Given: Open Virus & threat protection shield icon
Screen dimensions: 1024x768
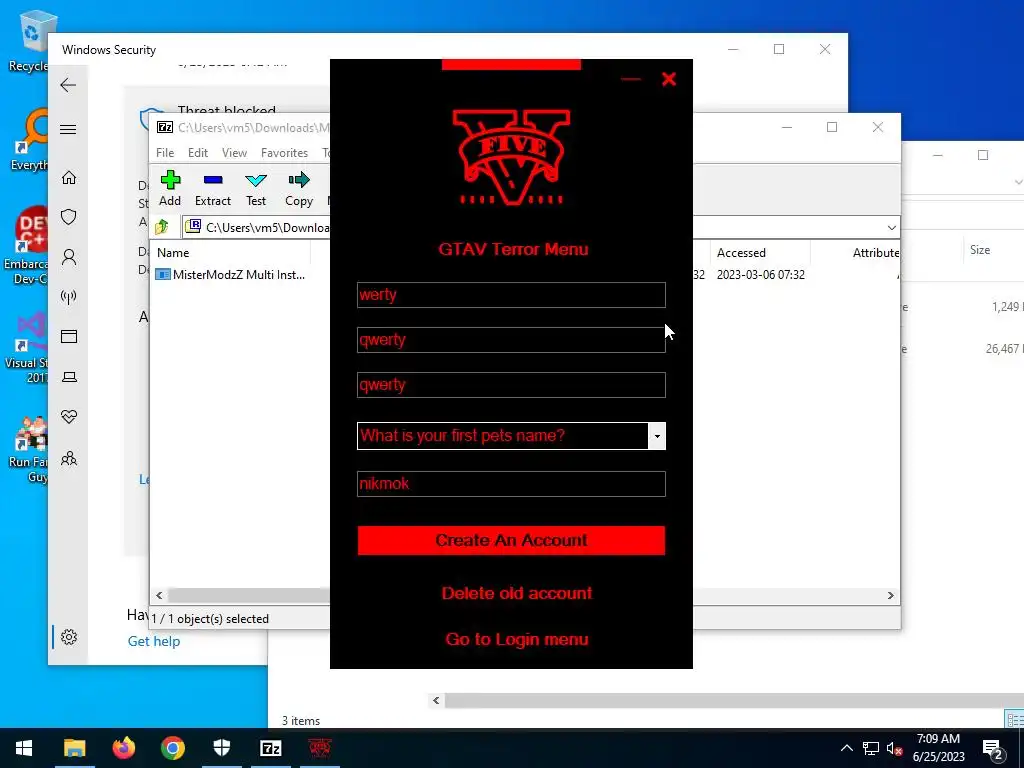Looking at the screenshot, I should 69,217.
